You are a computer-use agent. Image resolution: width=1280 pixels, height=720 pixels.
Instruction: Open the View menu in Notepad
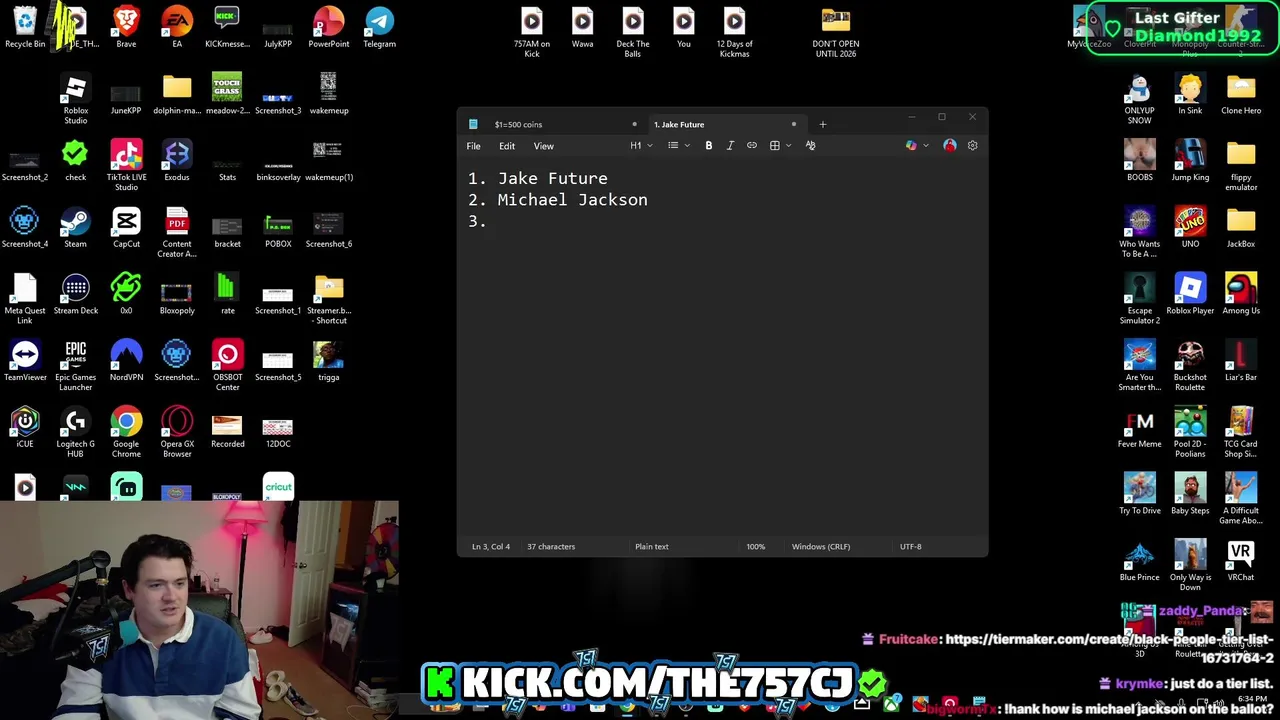[x=543, y=146]
